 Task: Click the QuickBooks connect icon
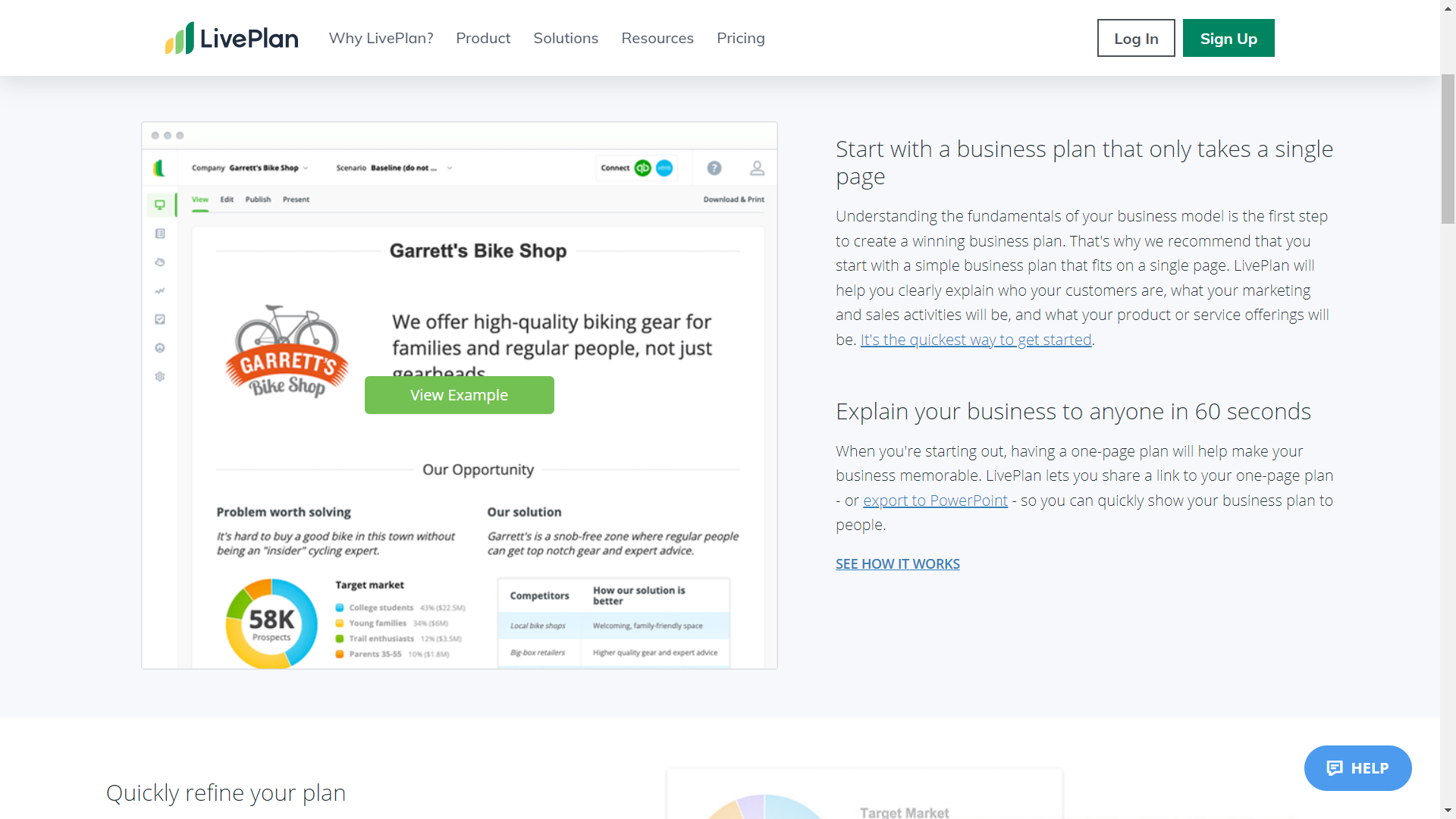point(643,168)
